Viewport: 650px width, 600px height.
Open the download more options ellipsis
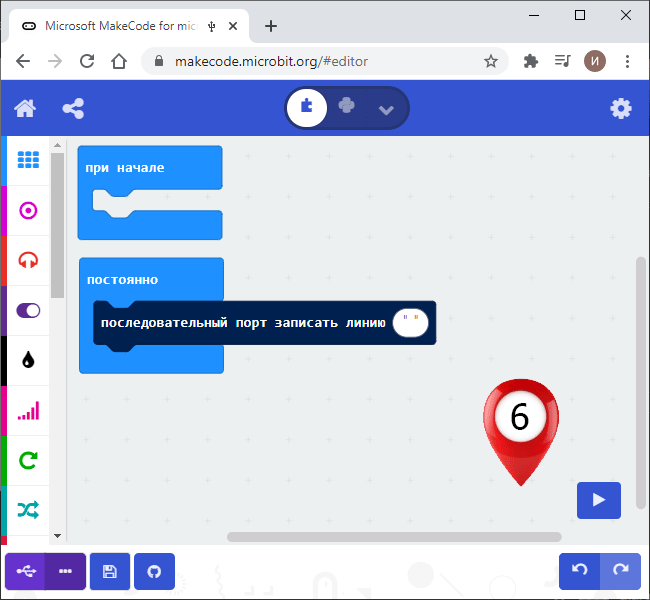(65, 571)
